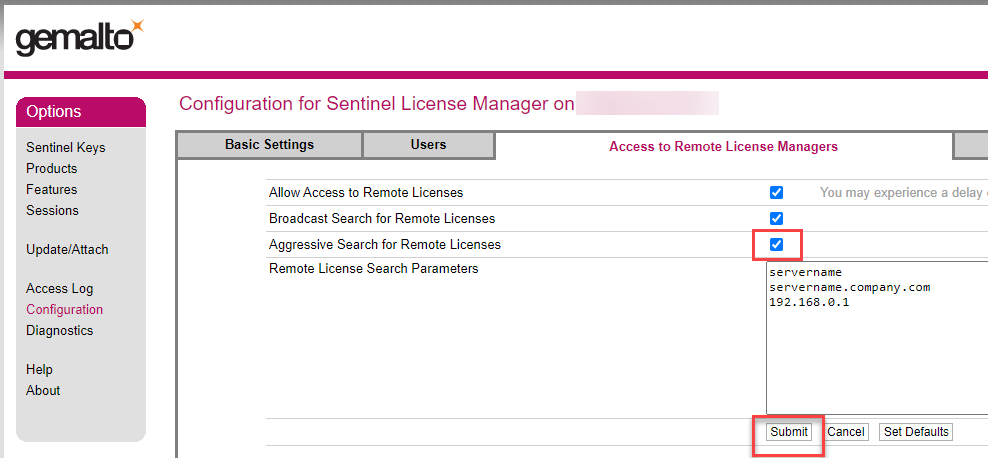Toggle Allow Access to Remote Licenses checkbox

pos(776,193)
